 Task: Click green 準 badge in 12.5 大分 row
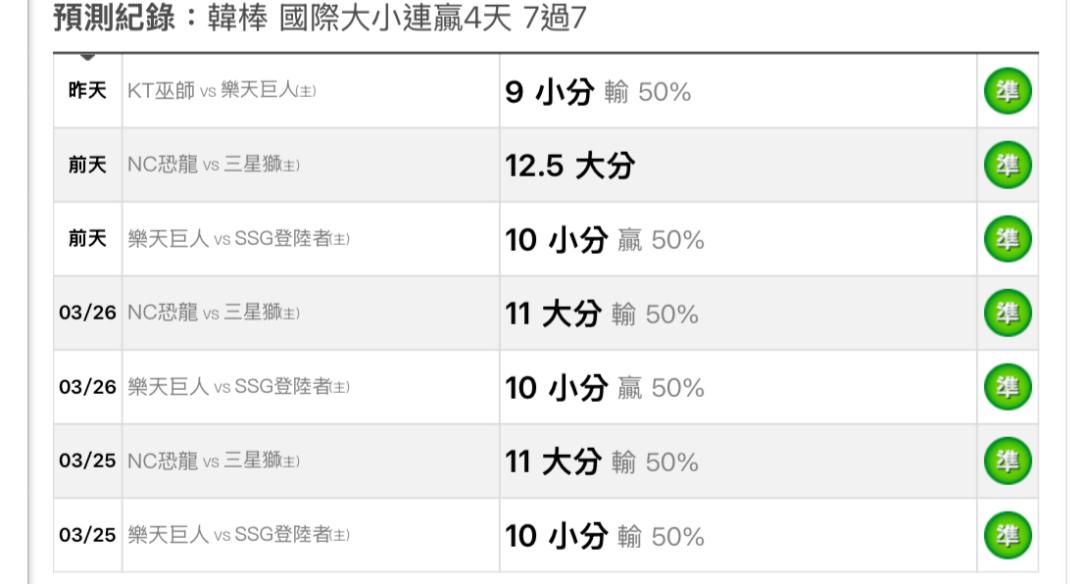(x=1007, y=165)
